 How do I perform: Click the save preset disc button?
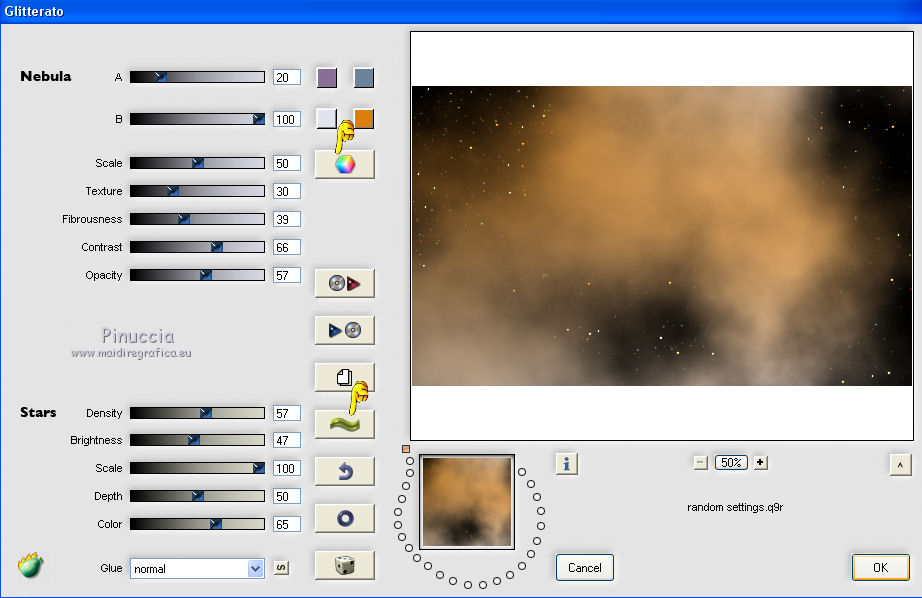[345, 330]
